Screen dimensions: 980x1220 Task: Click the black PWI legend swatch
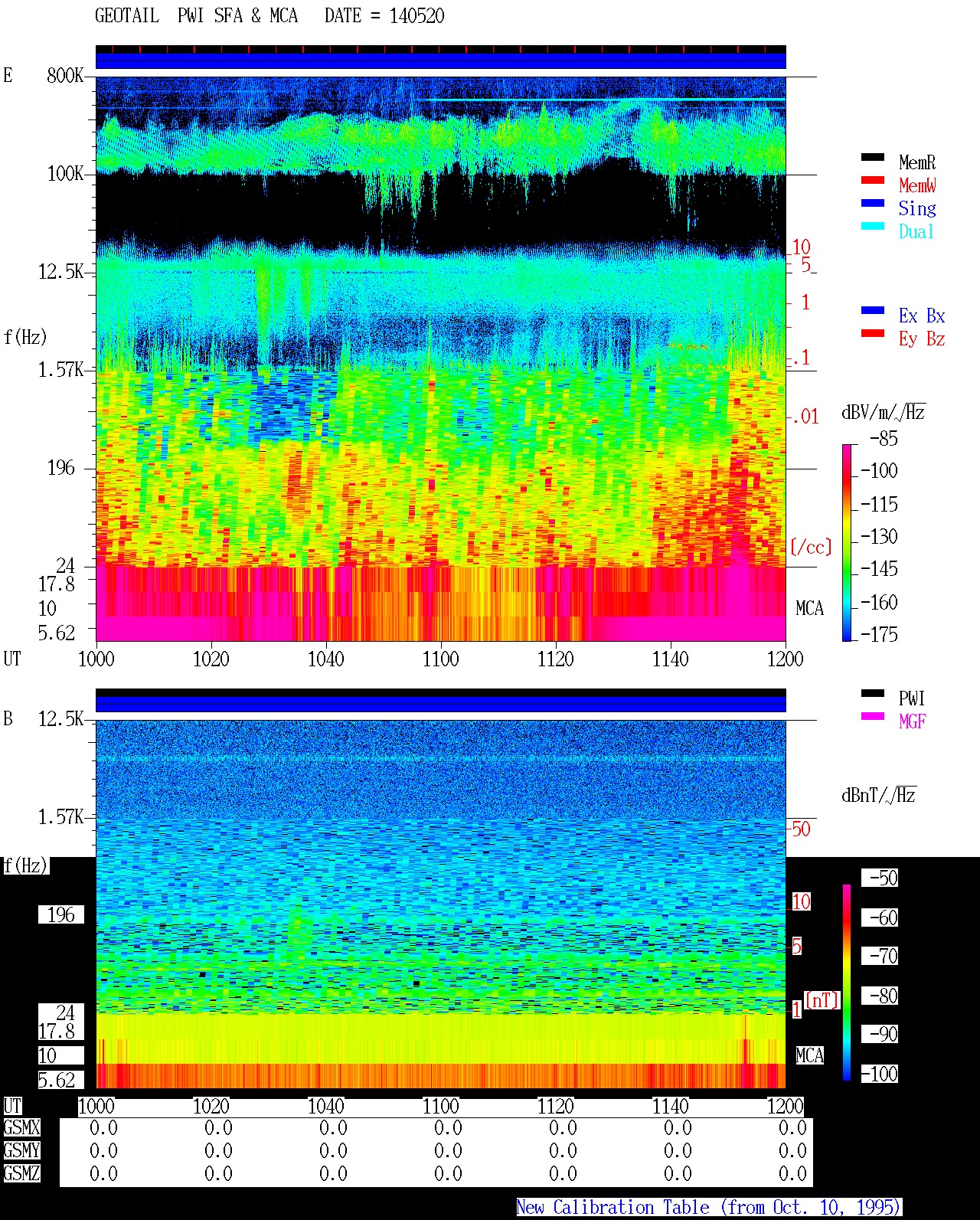pos(873,693)
